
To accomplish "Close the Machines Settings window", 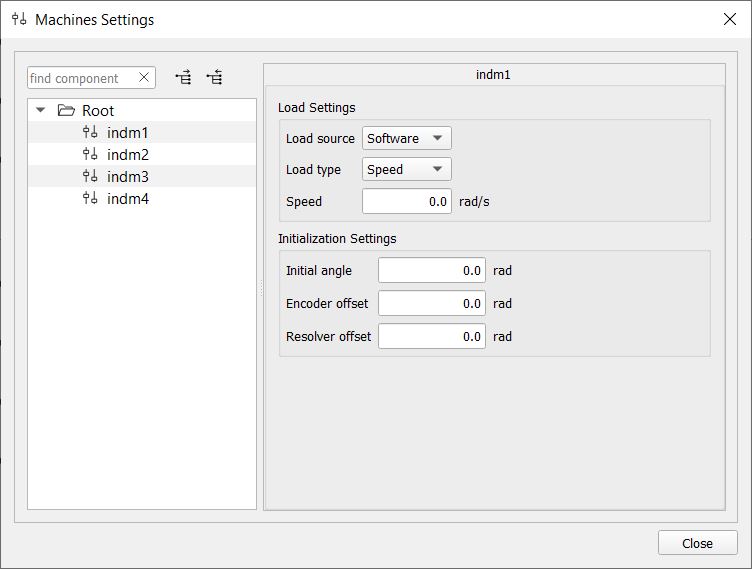I will tap(729, 19).
